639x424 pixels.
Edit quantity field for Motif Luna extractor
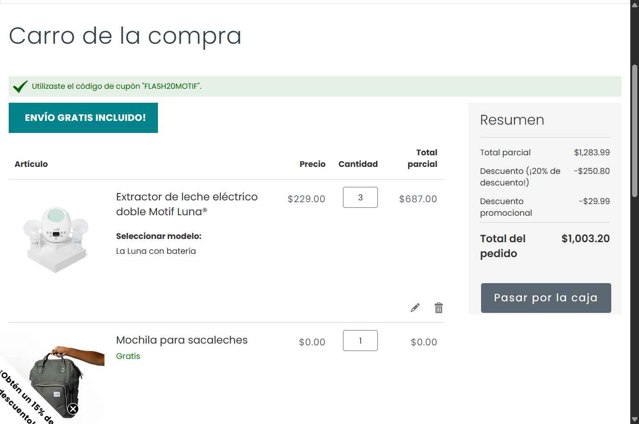(x=360, y=197)
